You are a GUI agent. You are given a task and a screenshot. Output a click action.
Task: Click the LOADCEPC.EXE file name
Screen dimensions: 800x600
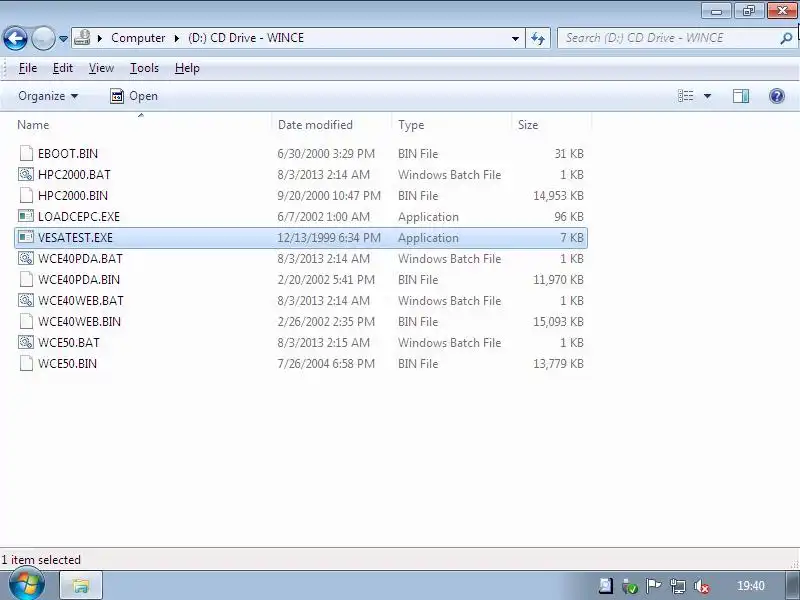pyautogui.click(x=79, y=216)
